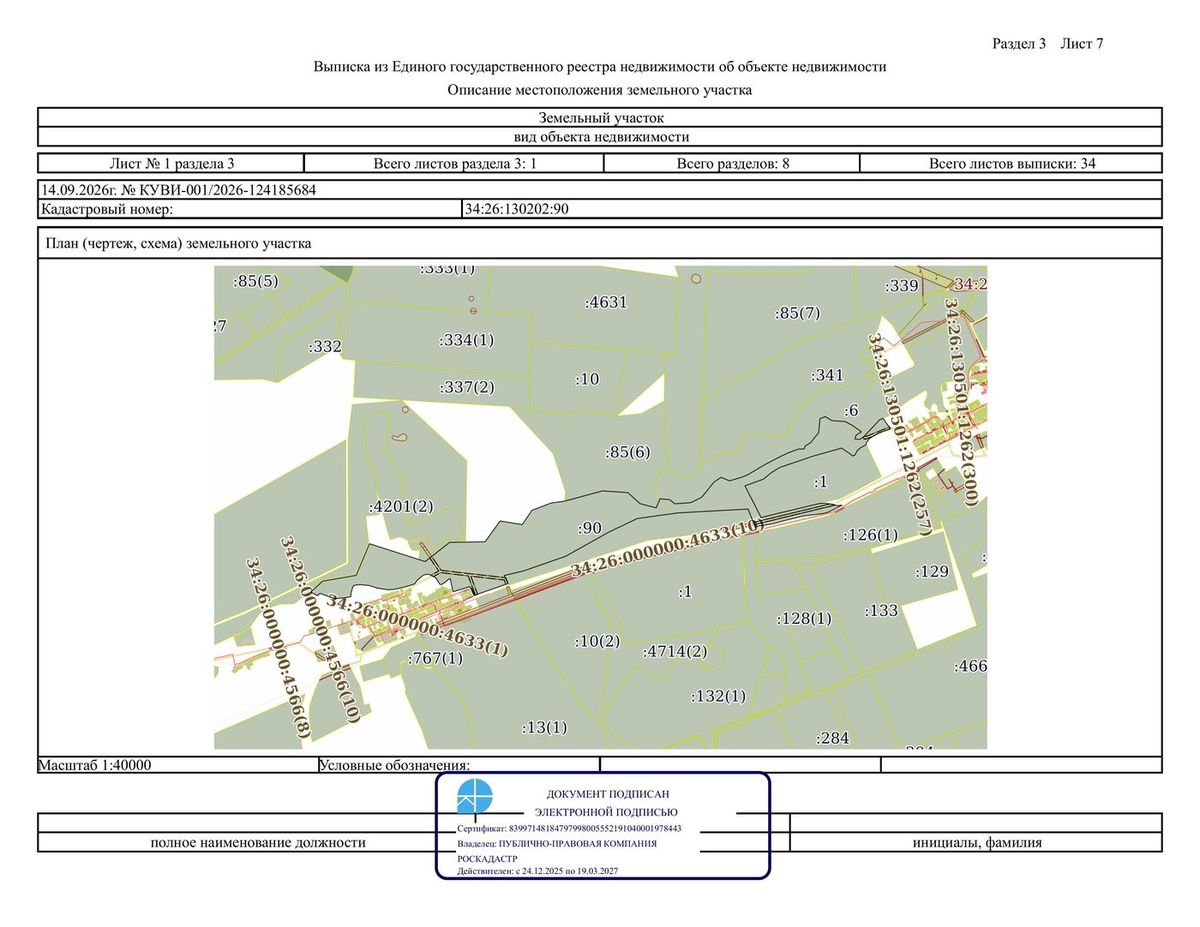Click label 34:26:130501:1262(257)

899,435
